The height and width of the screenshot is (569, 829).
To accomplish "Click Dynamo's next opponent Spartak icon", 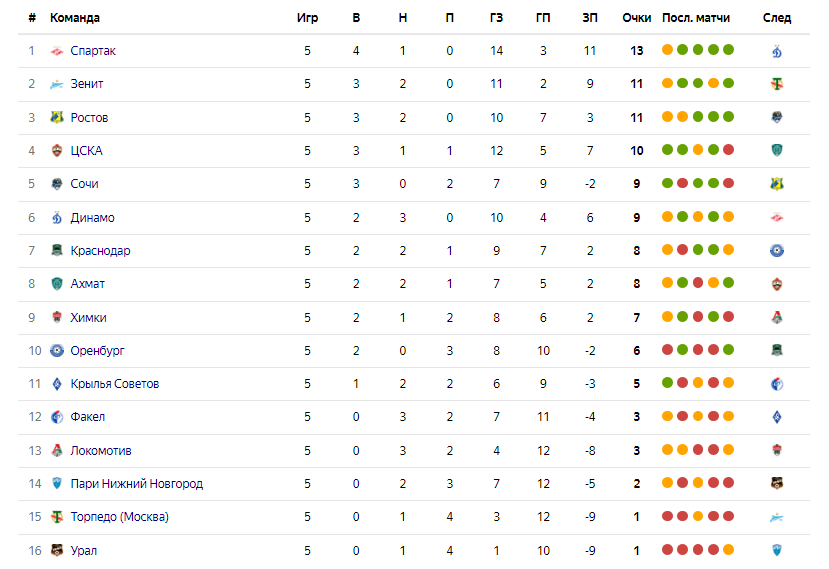I will pyautogui.click(x=777, y=217).
